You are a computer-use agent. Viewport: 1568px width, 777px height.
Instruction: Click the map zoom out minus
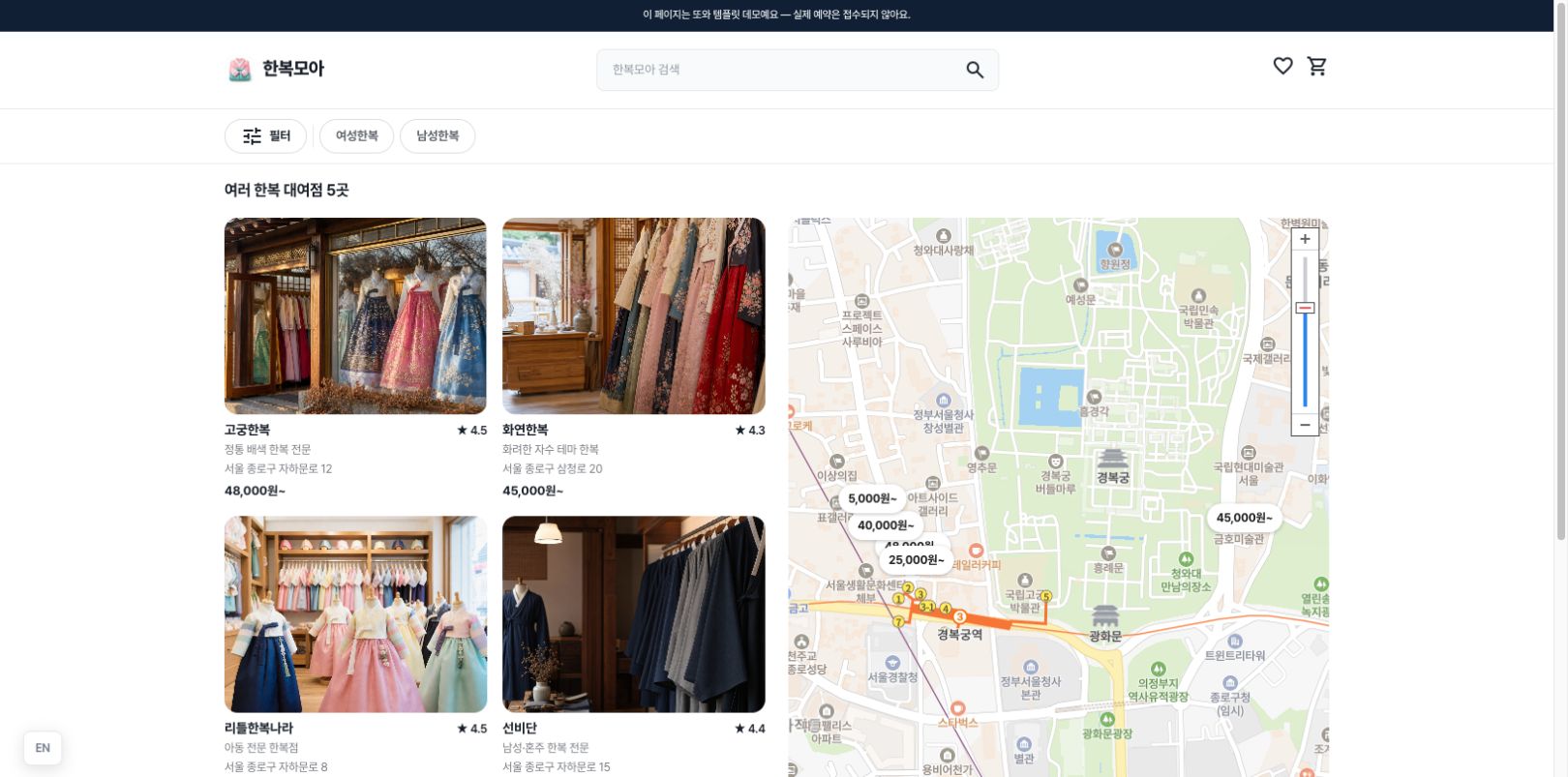(1305, 425)
